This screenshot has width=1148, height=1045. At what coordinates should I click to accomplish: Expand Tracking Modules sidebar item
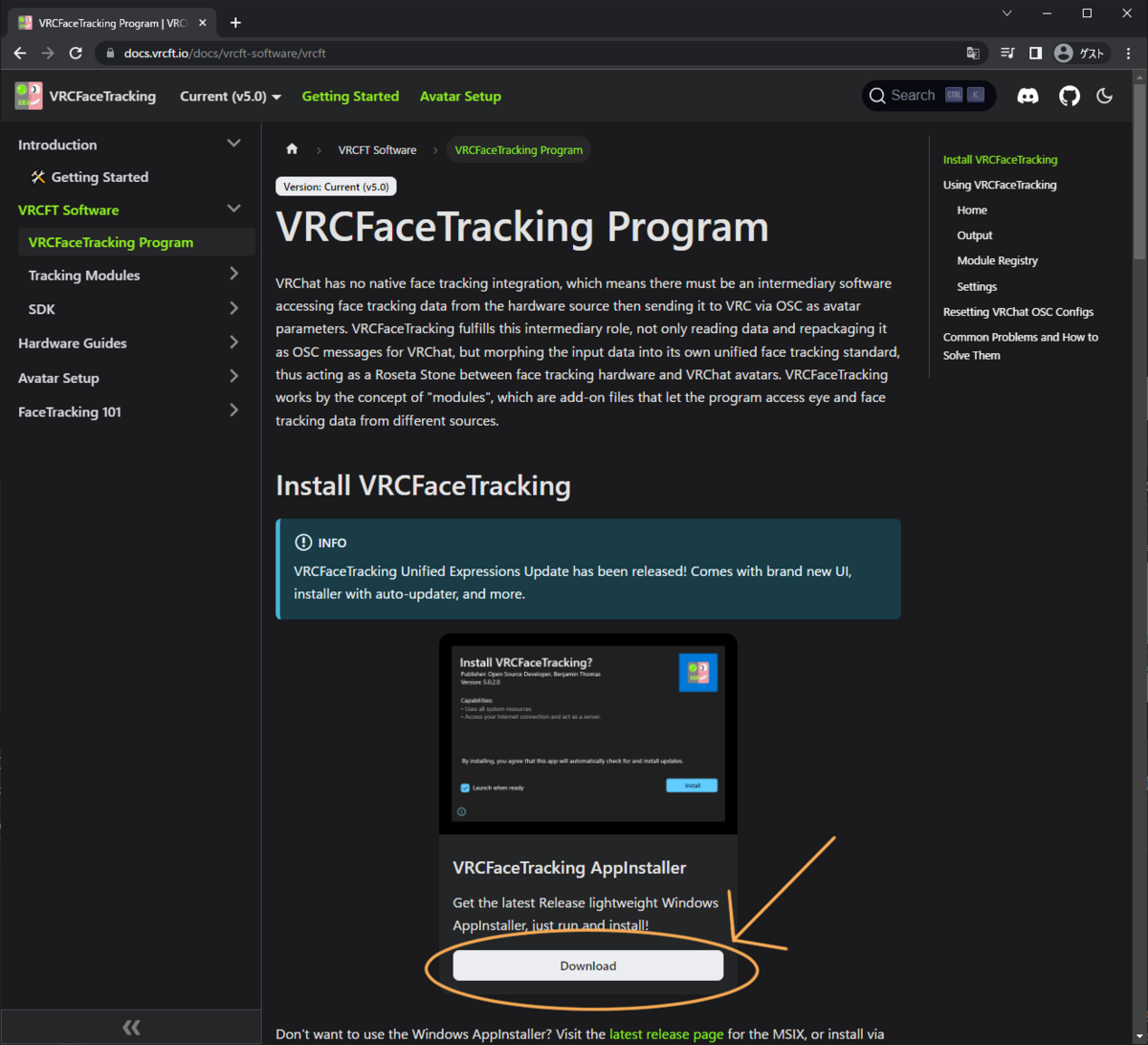pos(234,274)
